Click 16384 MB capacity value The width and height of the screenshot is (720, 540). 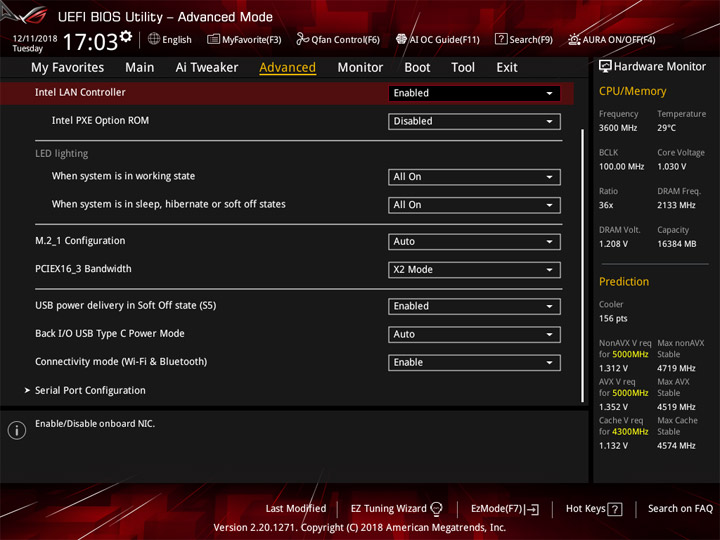coord(676,244)
